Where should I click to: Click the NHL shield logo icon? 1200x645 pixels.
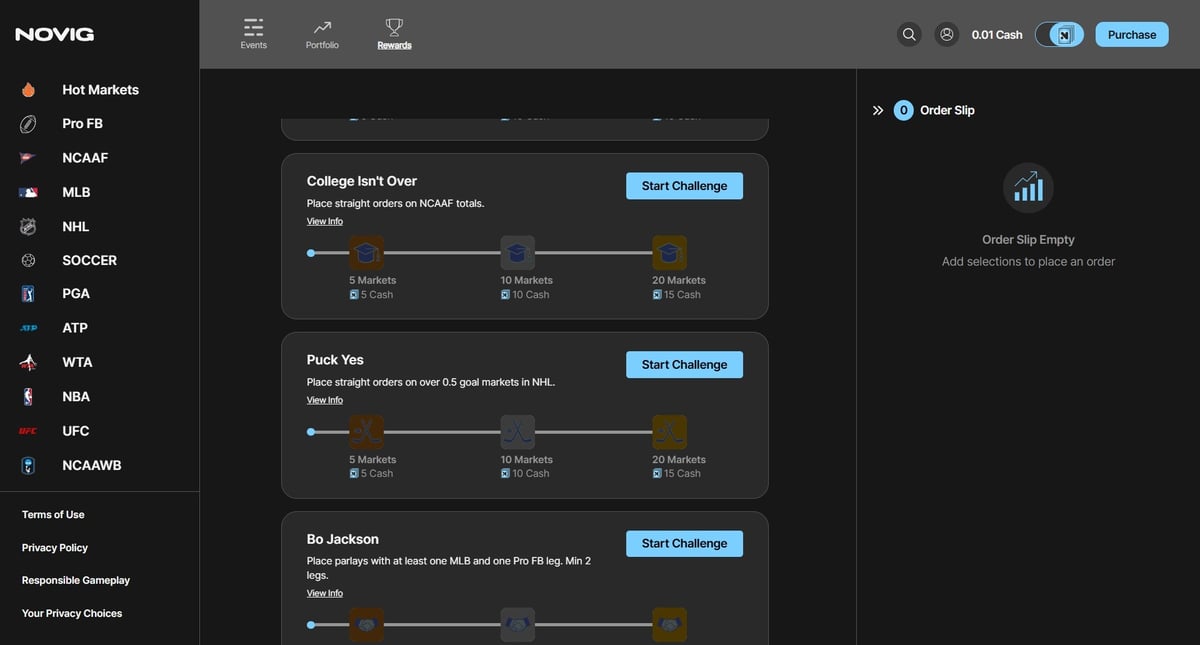(x=28, y=227)
